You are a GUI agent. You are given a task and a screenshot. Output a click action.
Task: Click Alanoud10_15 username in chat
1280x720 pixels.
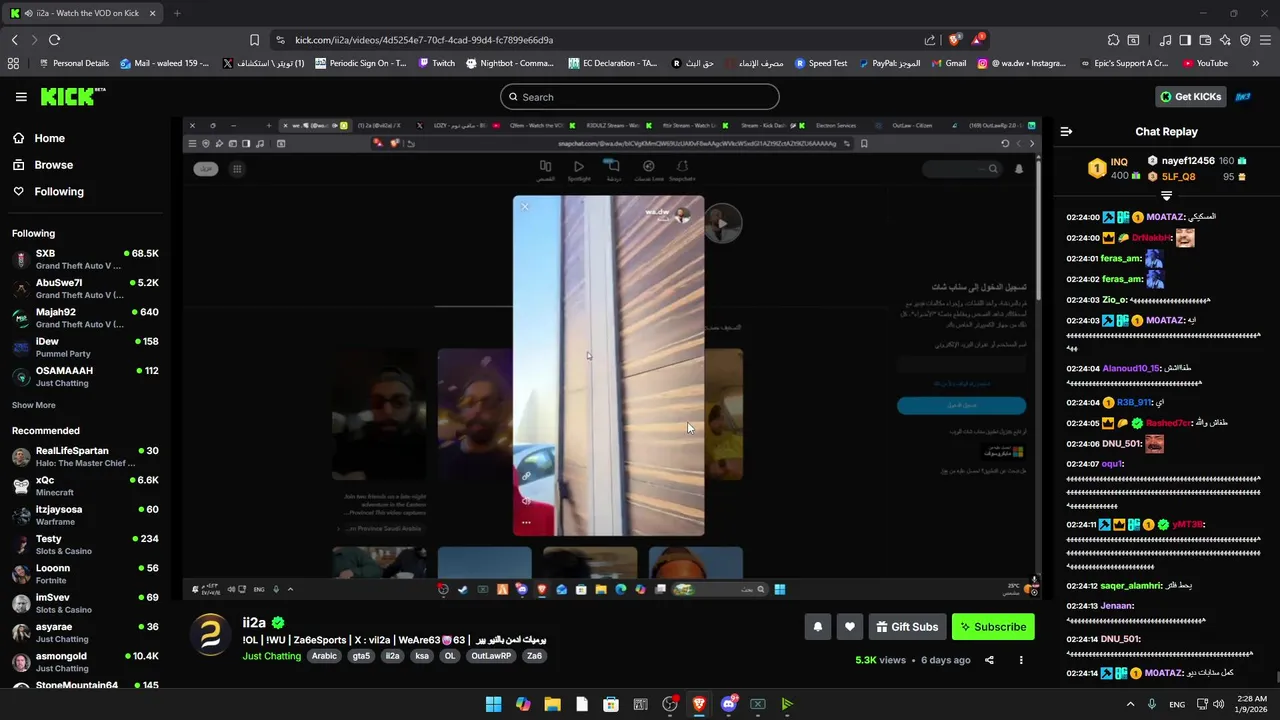pos(1131,368)
